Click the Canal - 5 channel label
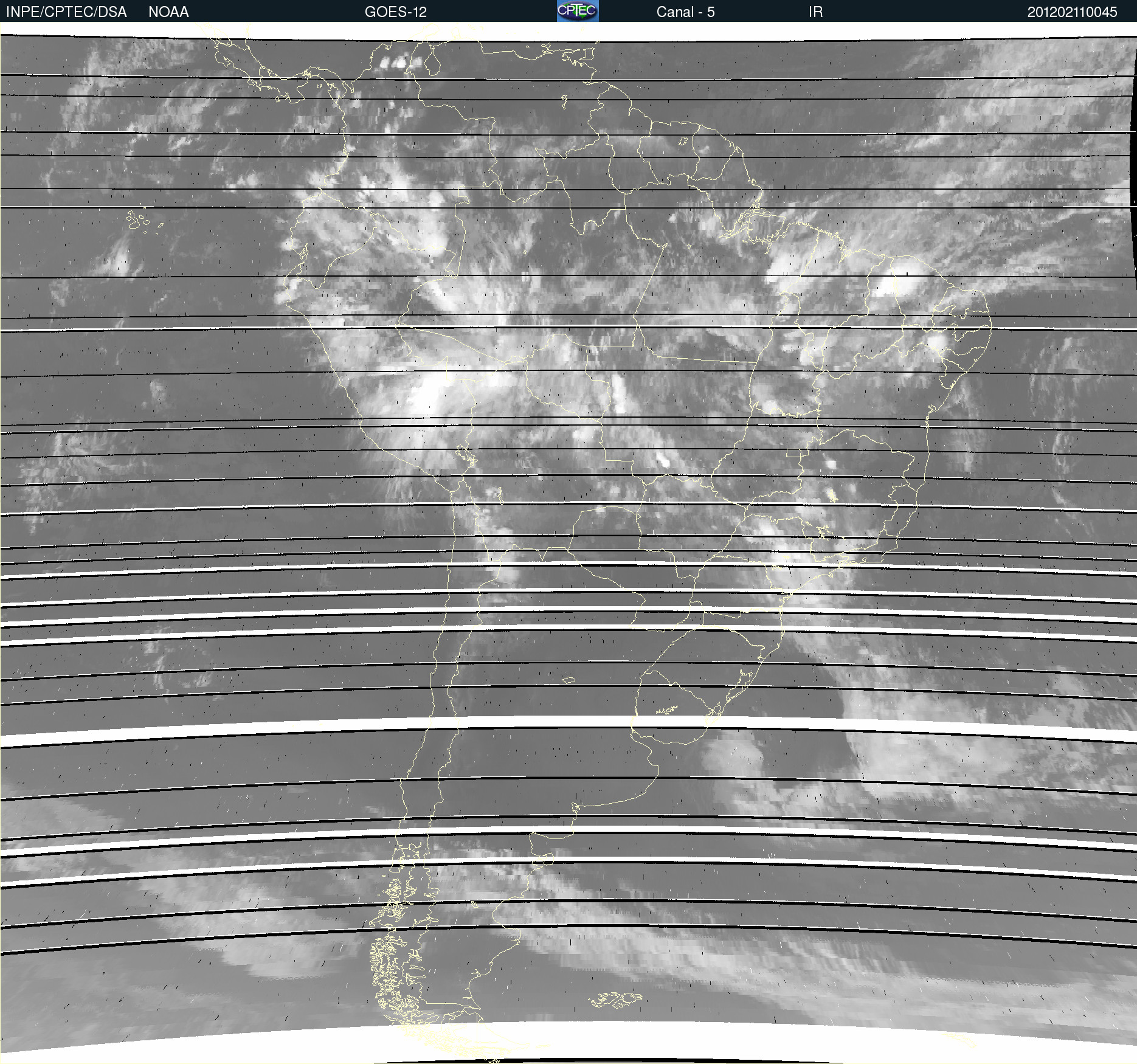 685,12
